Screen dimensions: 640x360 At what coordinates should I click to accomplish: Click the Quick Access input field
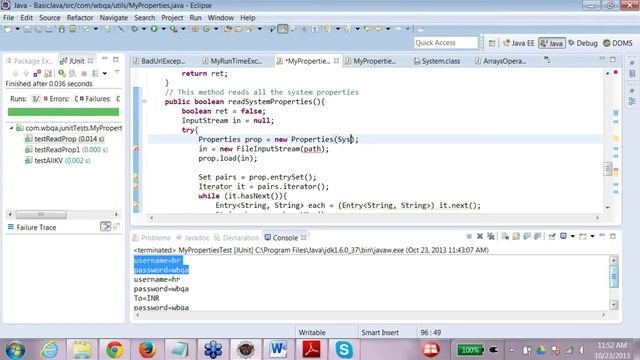coord(445,43)
